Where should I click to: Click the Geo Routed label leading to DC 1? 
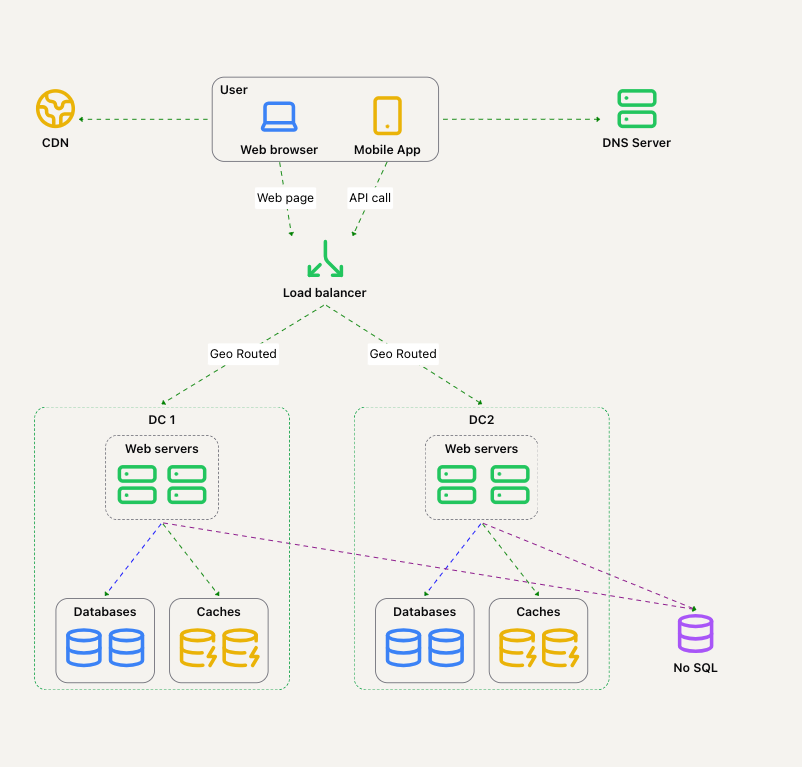[x=243, y=354]
